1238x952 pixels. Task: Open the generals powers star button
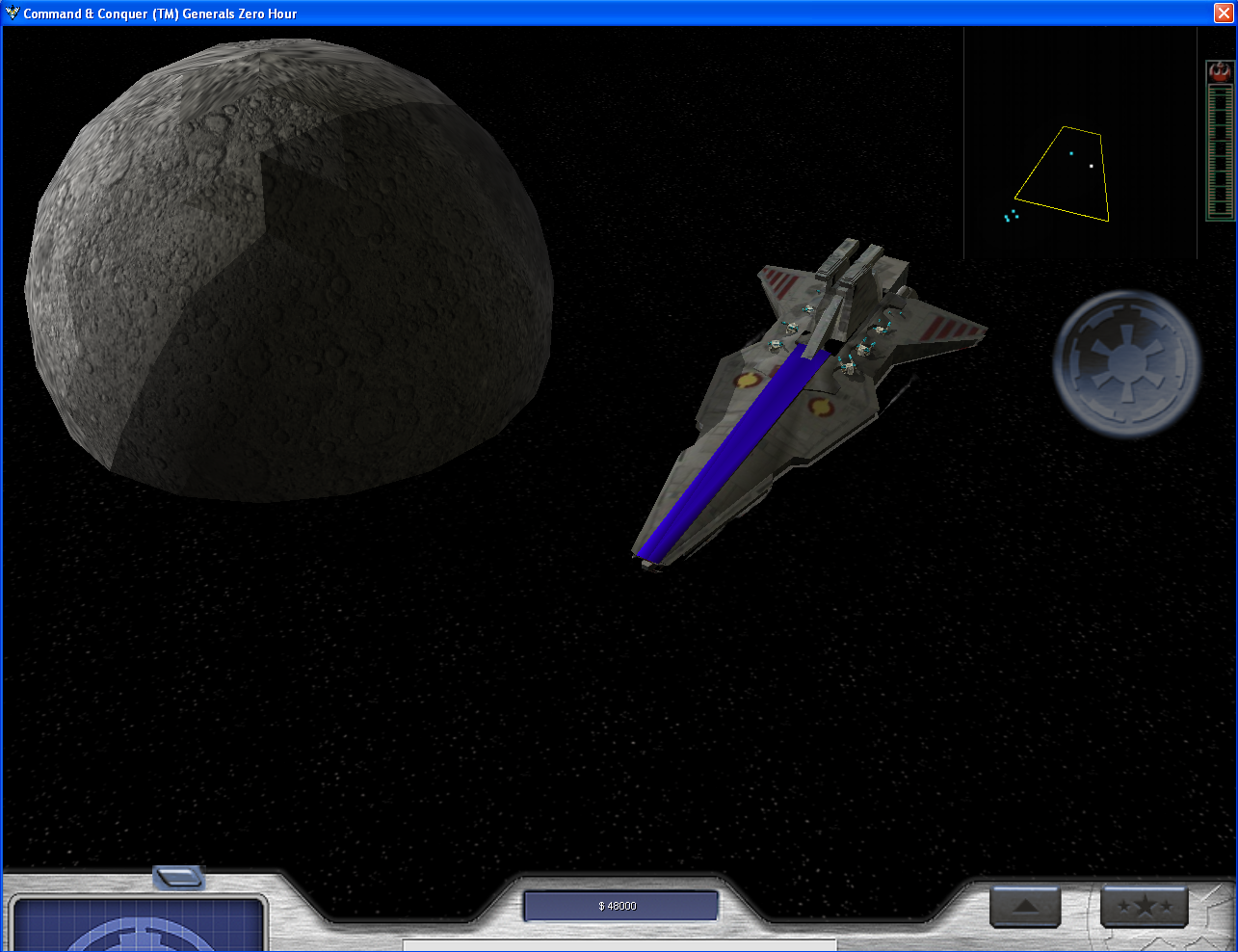[x=1144, y=907]
